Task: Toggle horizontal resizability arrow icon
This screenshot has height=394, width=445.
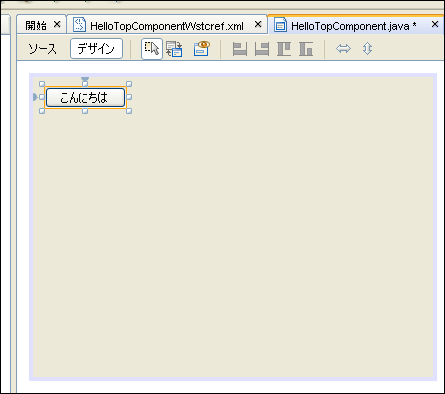Action: (343, 49)
